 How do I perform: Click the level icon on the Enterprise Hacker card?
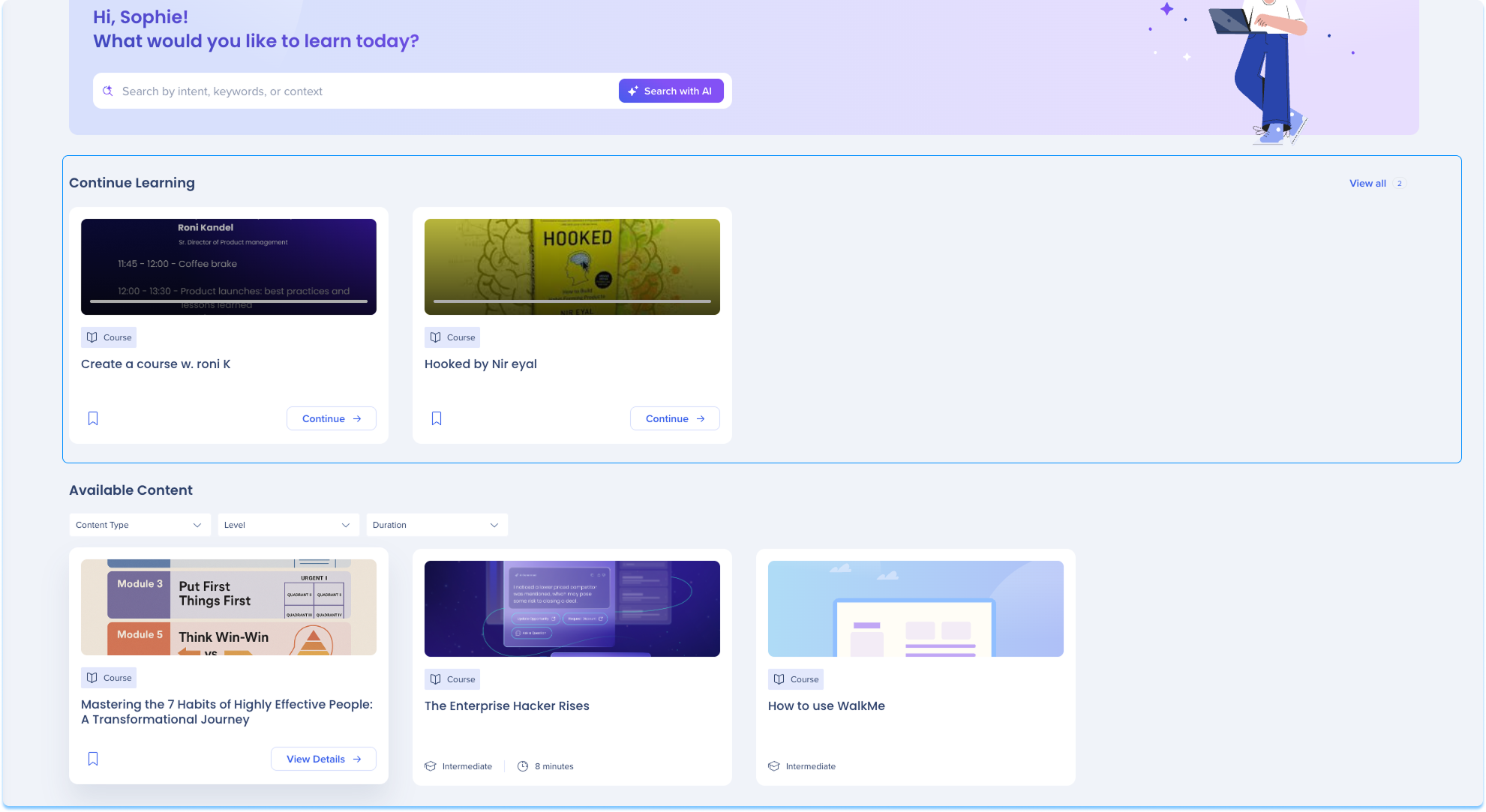click(431, 766)
